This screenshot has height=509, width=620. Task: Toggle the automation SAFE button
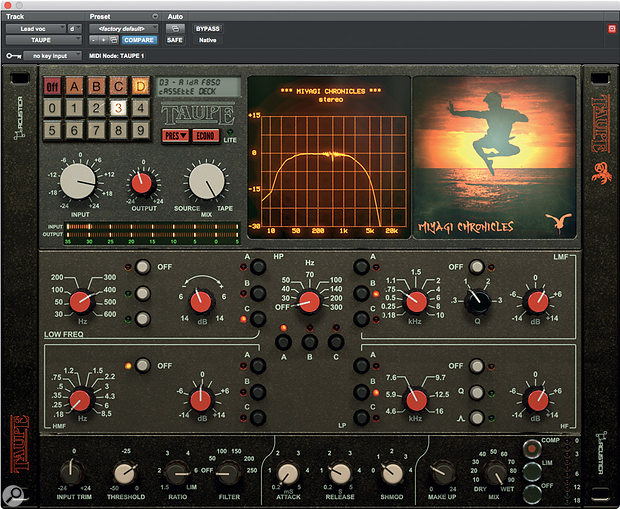click(x=175, y=40)
